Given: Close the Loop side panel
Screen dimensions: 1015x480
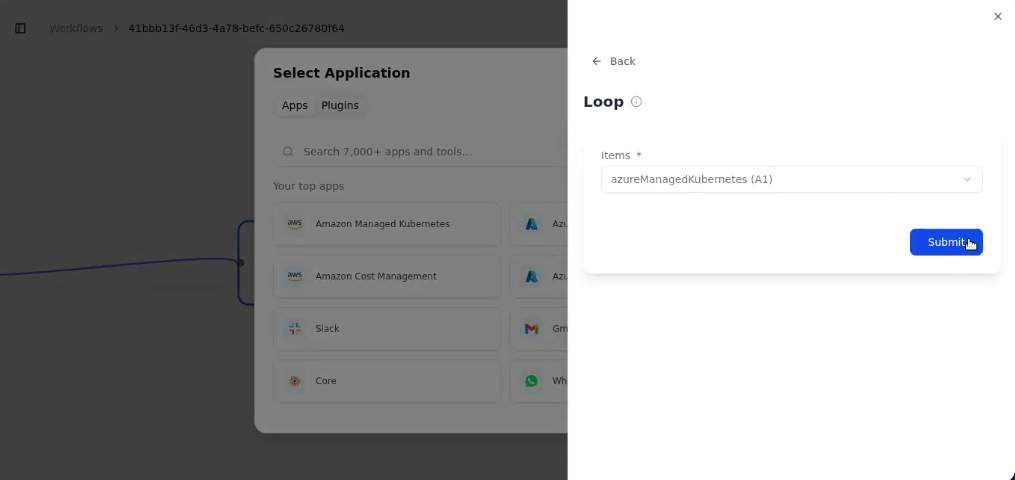Looking at the screenshot, I should pos(998,17).
